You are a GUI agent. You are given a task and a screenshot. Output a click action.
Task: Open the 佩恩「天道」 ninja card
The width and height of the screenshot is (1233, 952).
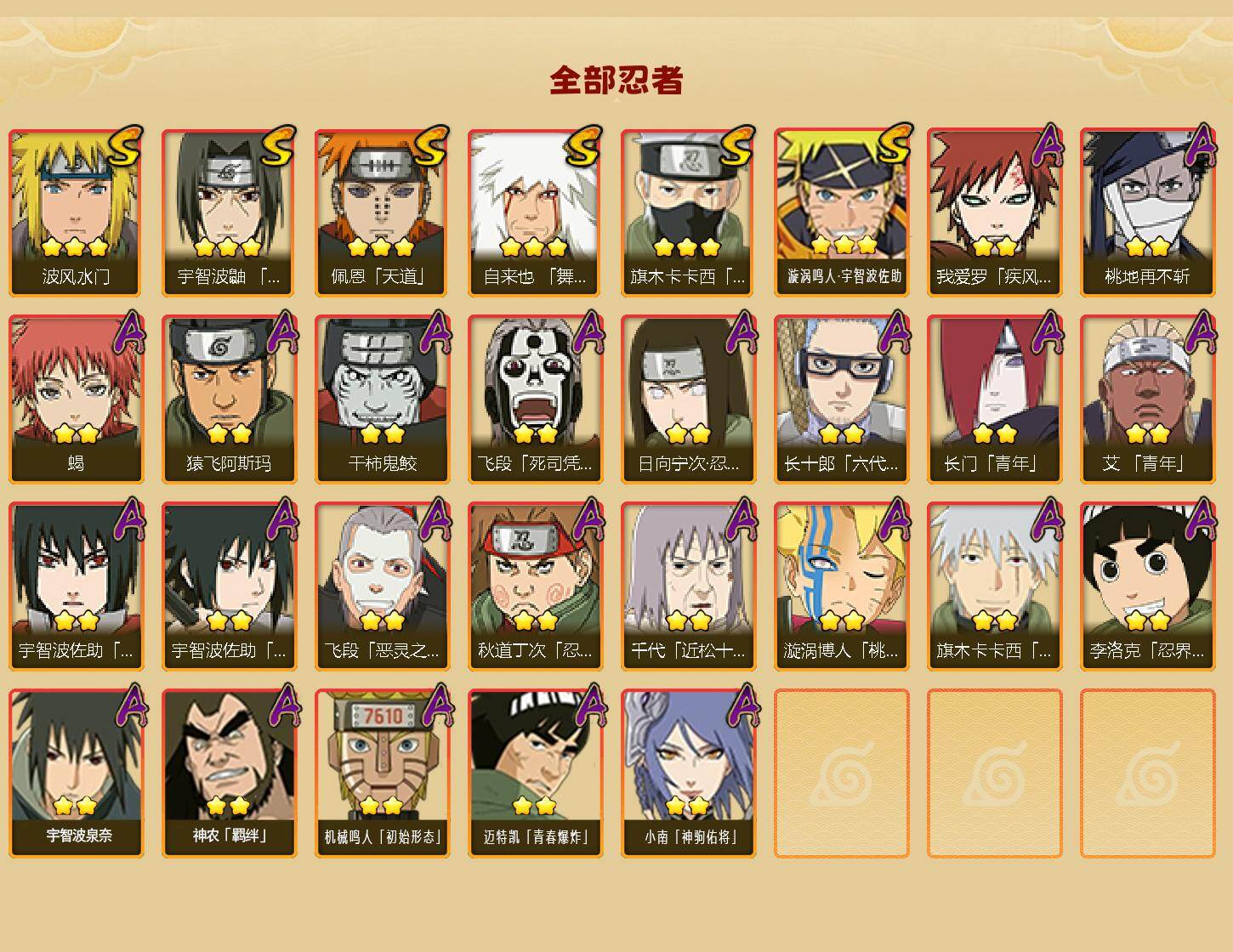(x=383, y=212)
